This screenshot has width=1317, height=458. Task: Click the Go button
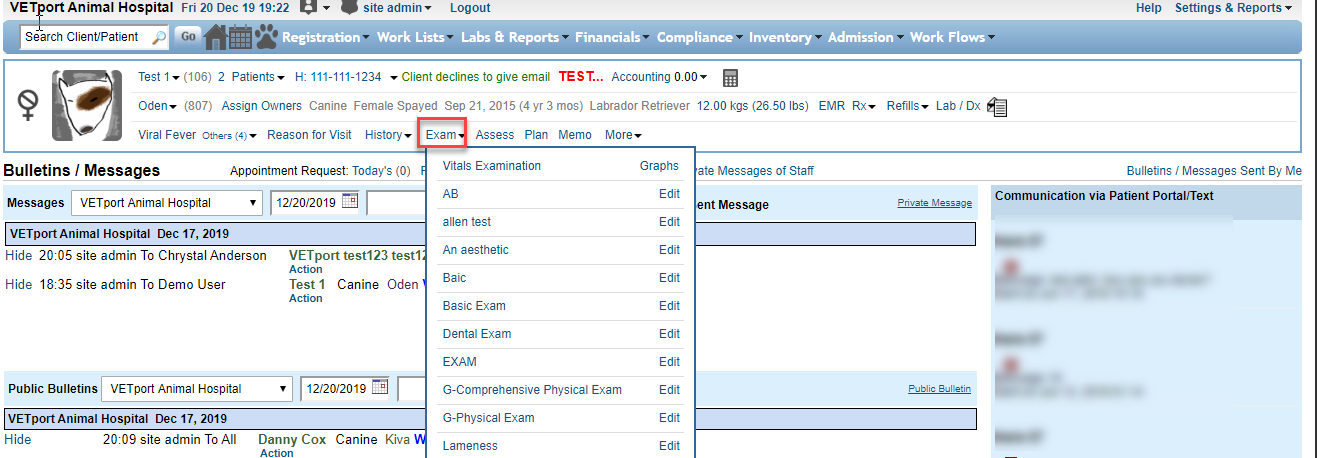tap(188, 37)
